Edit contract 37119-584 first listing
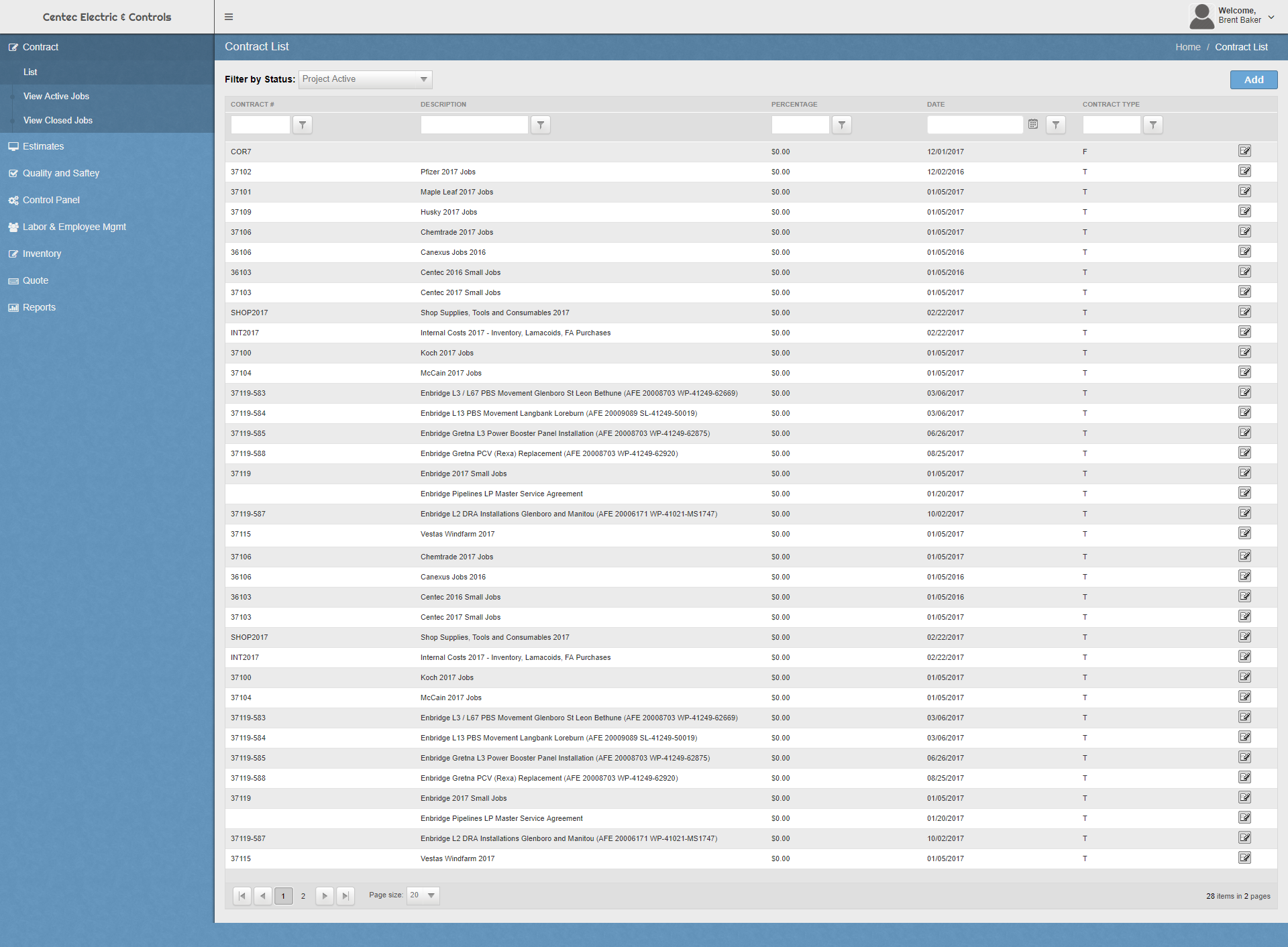The width and height of the screenshot is (1288, 947). [1245, 412]
